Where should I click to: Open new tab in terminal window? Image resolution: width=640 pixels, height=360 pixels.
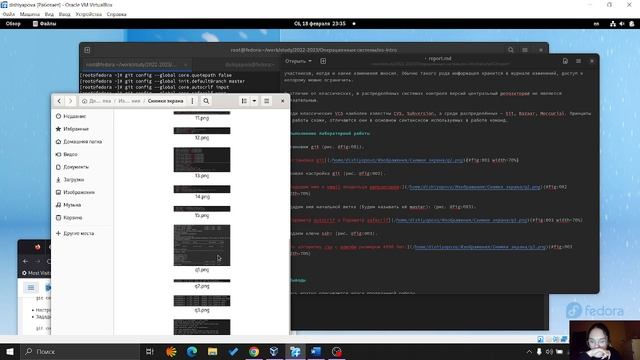[87, 50]
